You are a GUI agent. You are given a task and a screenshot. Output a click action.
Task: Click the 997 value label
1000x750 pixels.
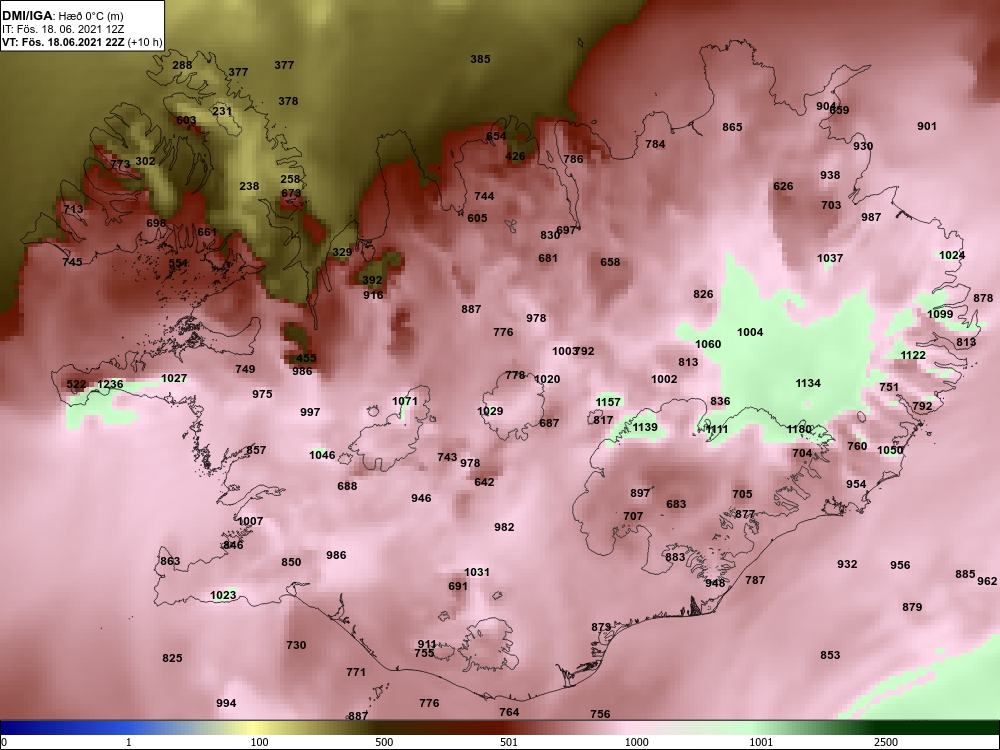coord(310,412)
